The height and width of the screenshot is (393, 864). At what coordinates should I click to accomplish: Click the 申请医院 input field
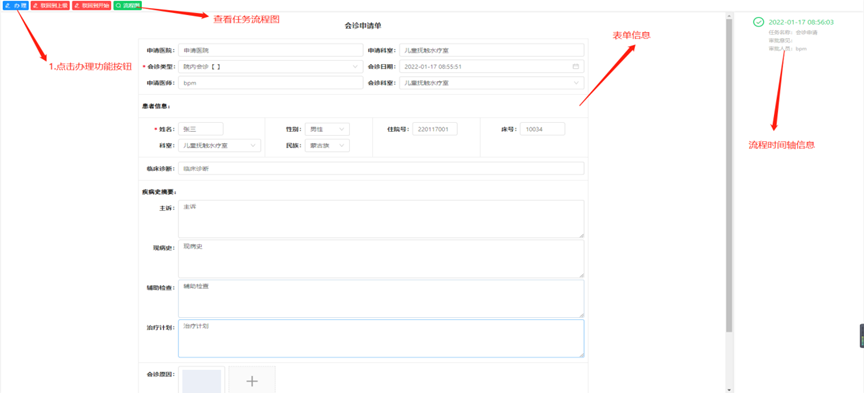(x=271, y=50)
